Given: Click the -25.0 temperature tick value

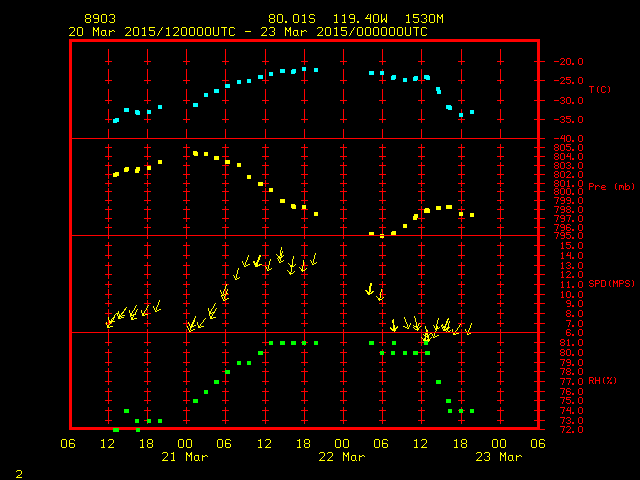Looking at the screenshot, I should point(569,81).
